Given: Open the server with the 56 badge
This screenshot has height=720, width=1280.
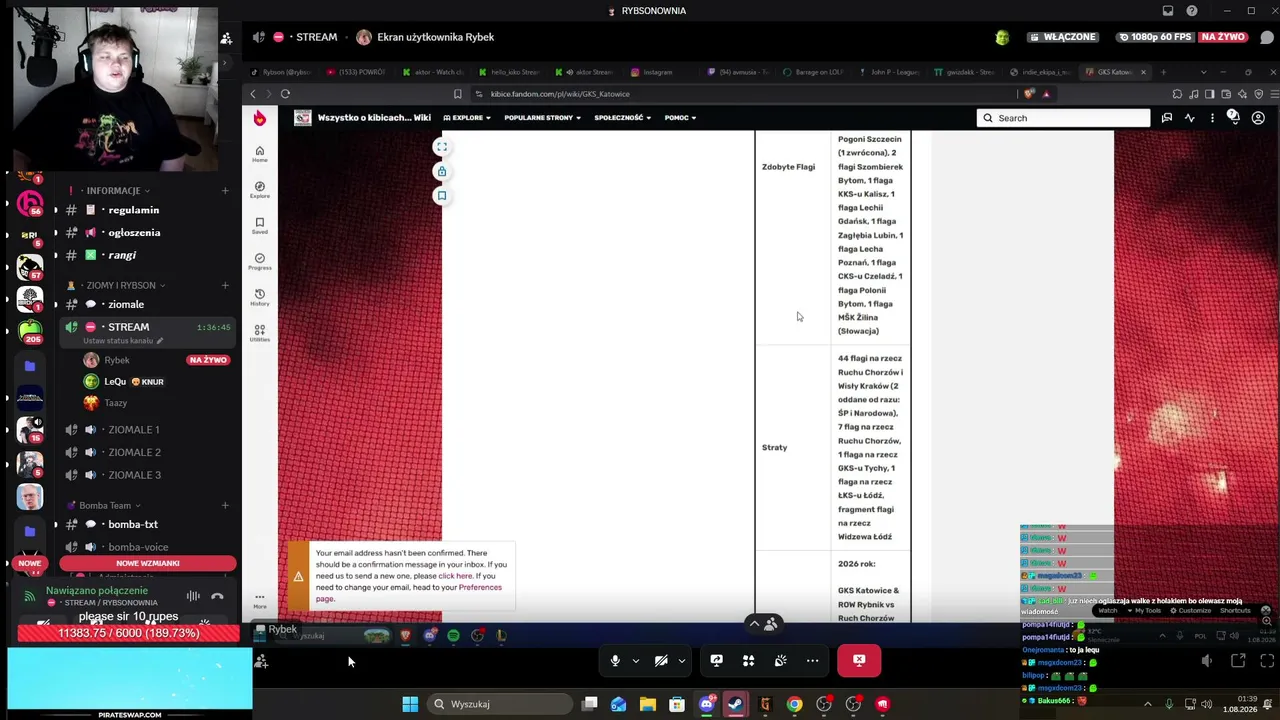Looking at the screenshot, I should [30, 204].
